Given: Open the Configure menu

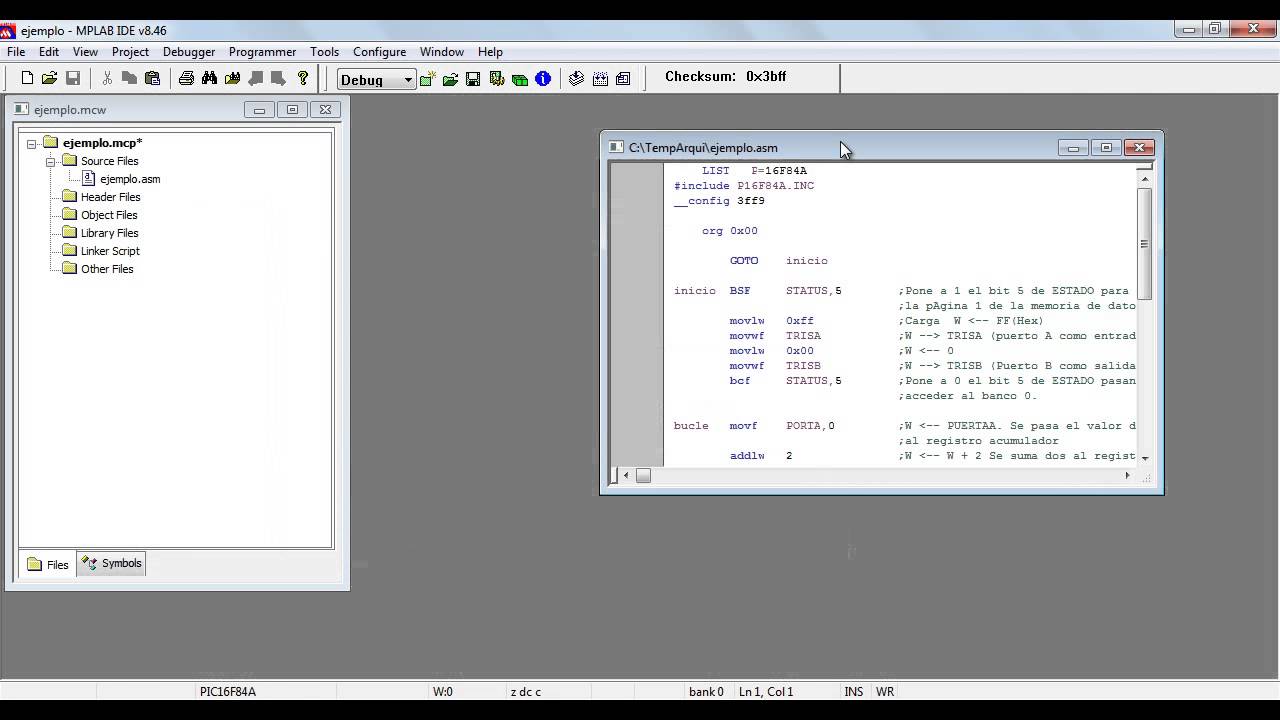Looking at the screenshot, I should coord(379,52).
